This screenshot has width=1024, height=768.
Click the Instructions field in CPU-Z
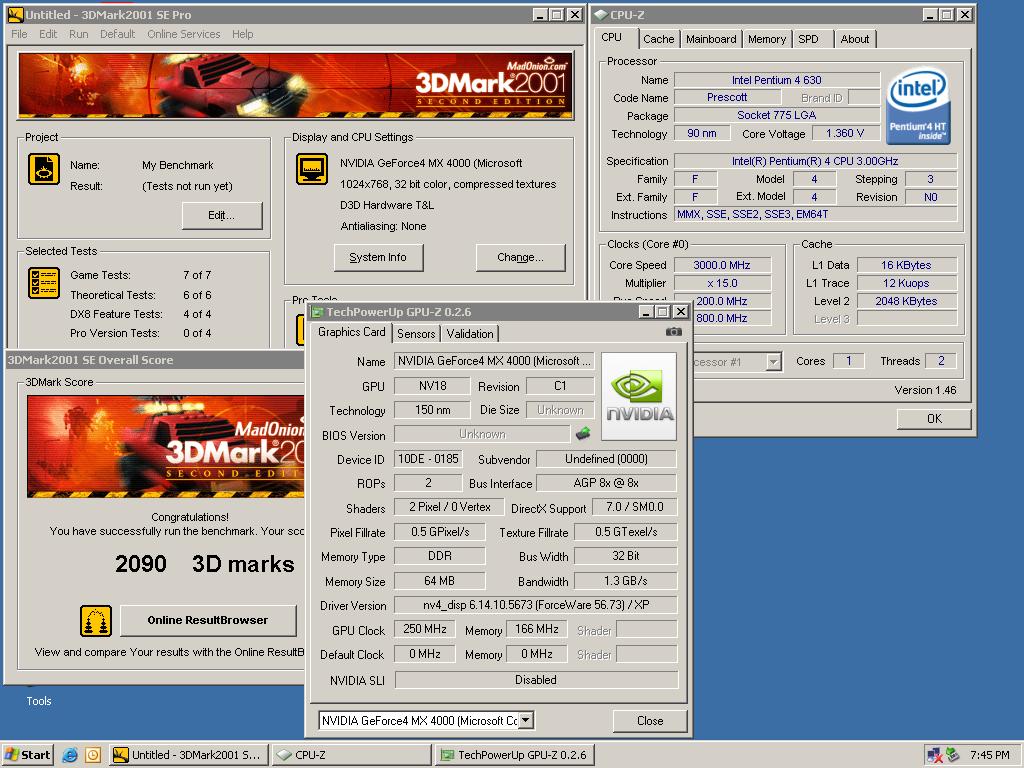(815, 214)
